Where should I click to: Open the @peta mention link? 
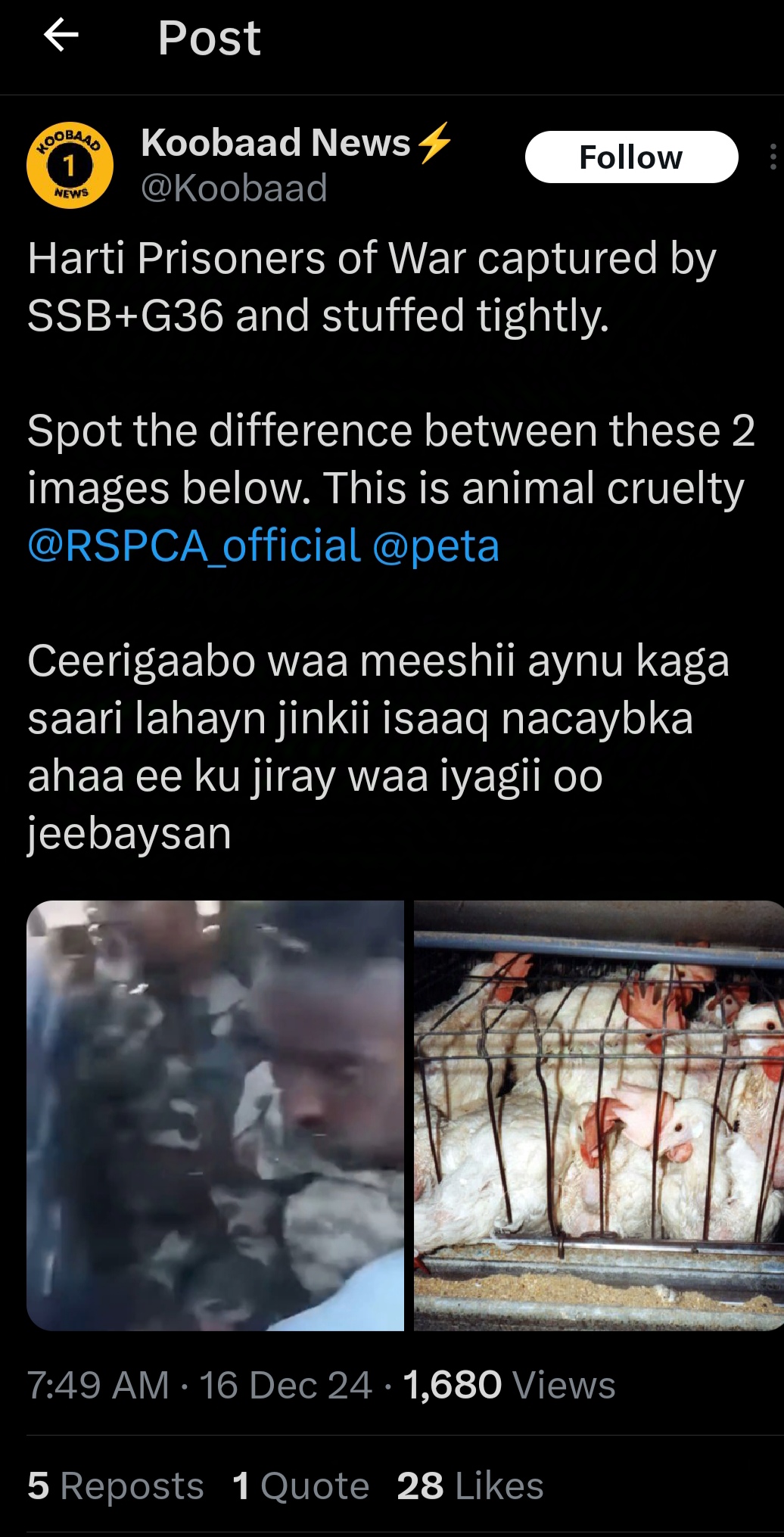[436, 546]
